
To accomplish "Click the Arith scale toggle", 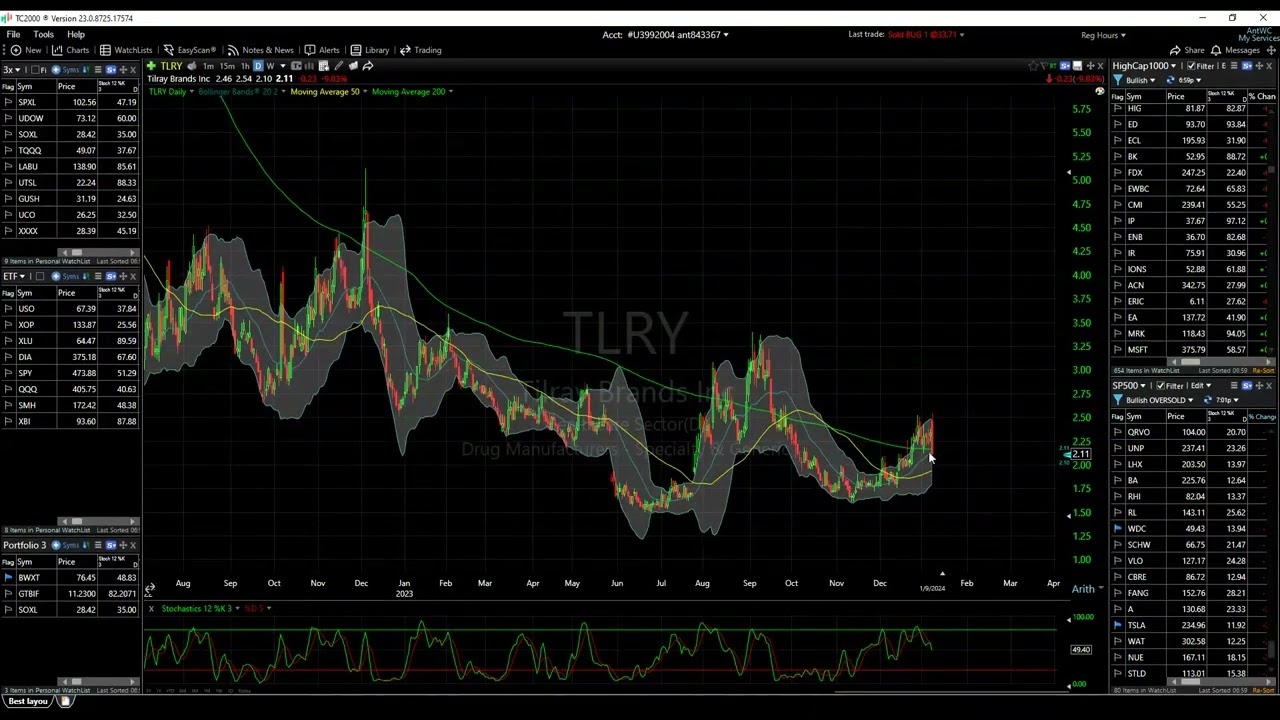I will click(1087, 589).
